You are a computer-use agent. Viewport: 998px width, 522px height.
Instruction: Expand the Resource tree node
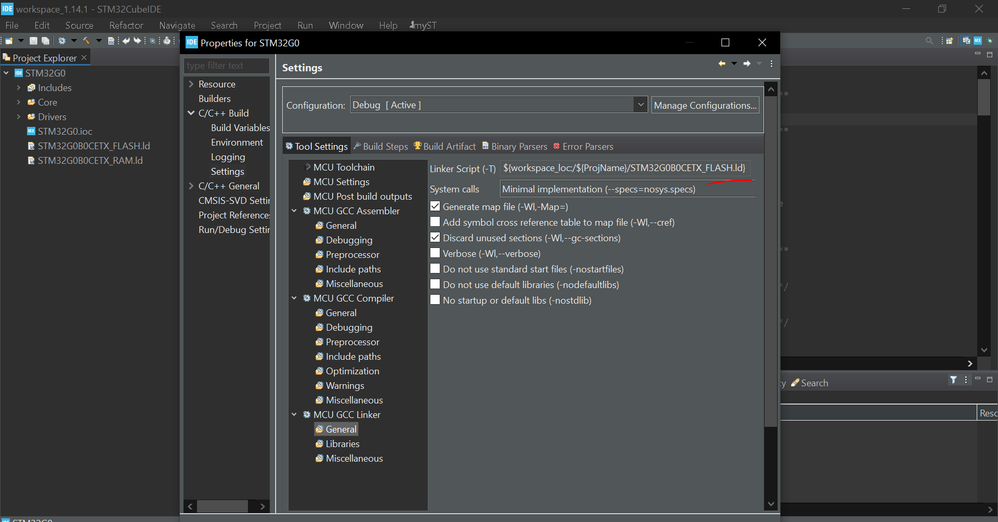pos(191,84)
